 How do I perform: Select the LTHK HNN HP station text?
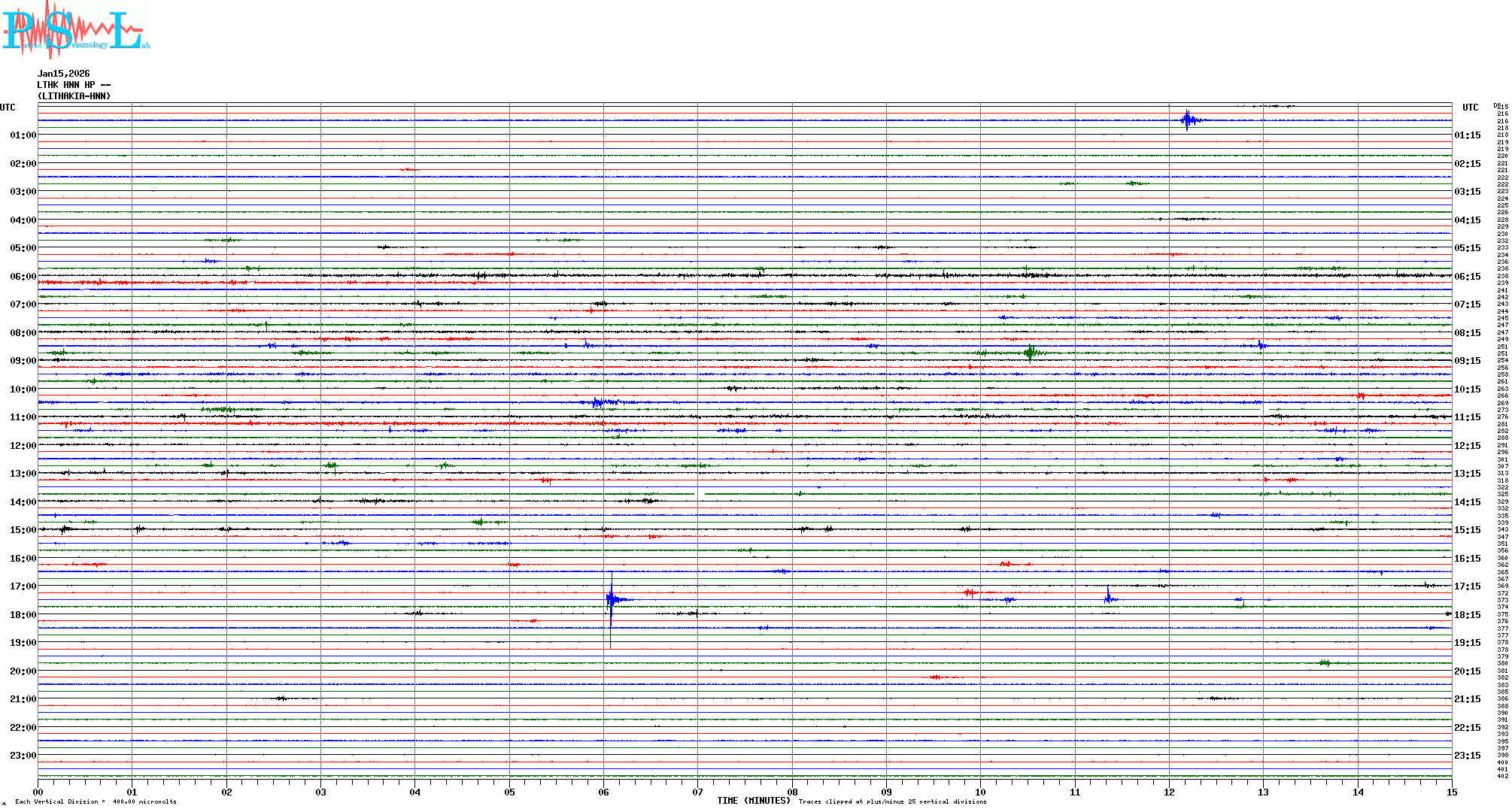point(74,85)
